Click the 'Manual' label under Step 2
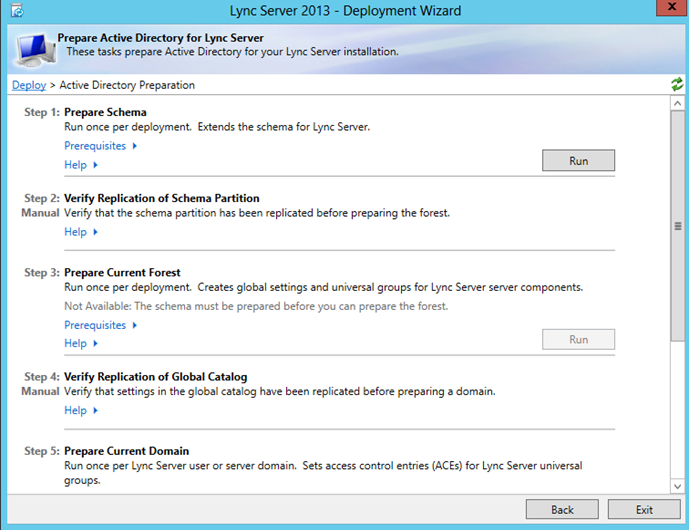689x530 pixels. 40,213
